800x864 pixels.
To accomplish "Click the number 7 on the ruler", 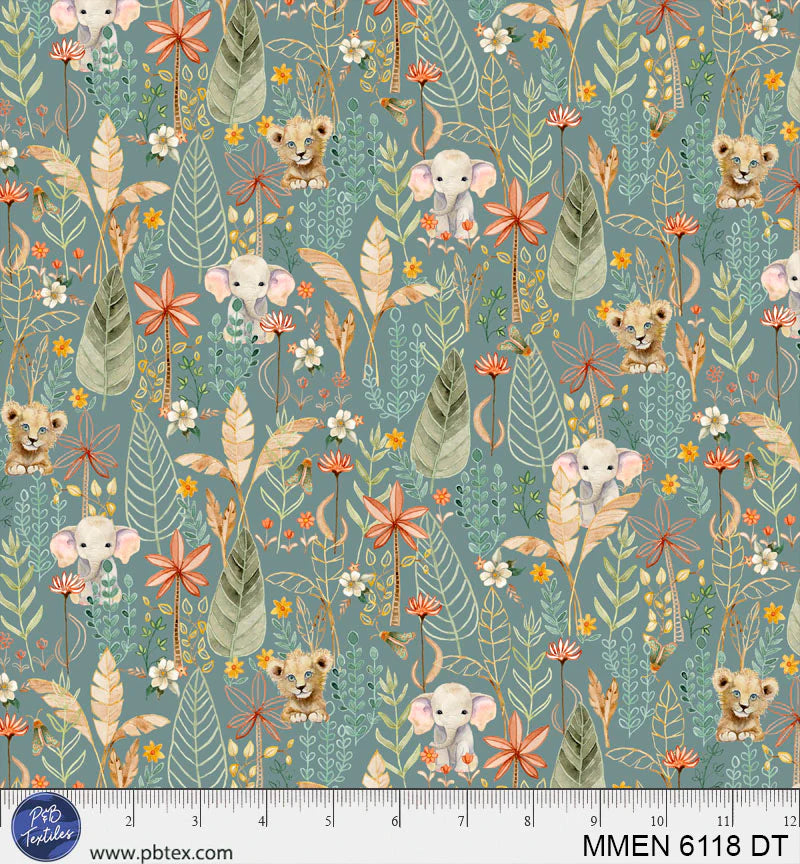I will [x=462, y=821].
